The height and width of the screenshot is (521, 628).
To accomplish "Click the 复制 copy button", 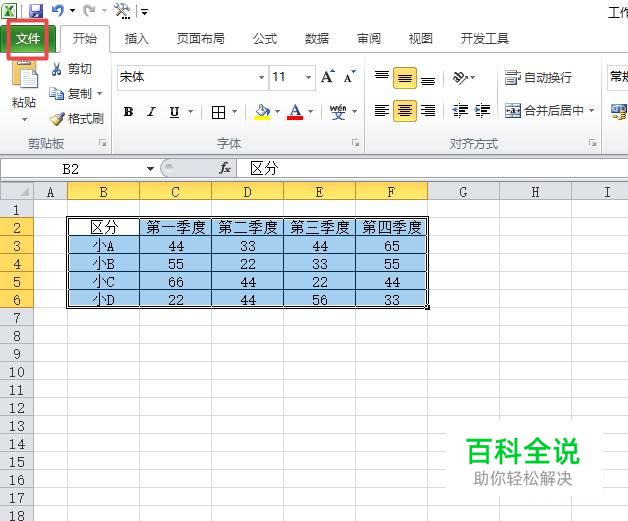I will click(x=71, y=94).
